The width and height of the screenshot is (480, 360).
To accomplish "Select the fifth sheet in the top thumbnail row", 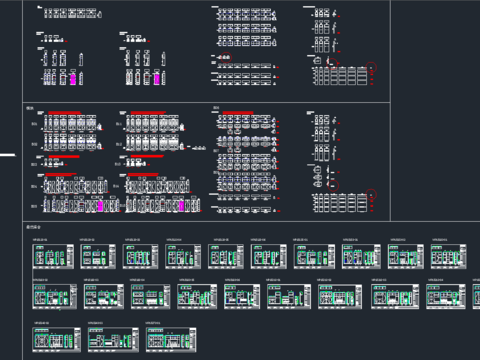I will 226,256.
